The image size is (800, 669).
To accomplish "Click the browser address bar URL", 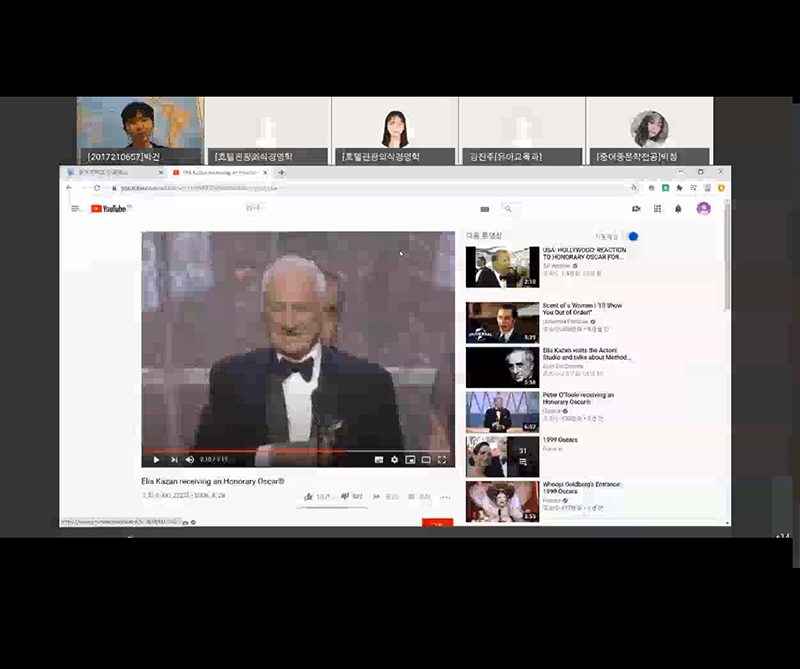I will click(199, 188).
